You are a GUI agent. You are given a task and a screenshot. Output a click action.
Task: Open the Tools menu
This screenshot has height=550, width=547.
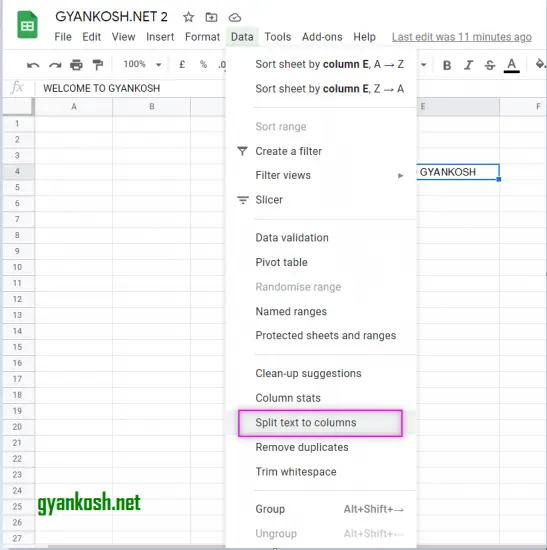pos(278,37)
